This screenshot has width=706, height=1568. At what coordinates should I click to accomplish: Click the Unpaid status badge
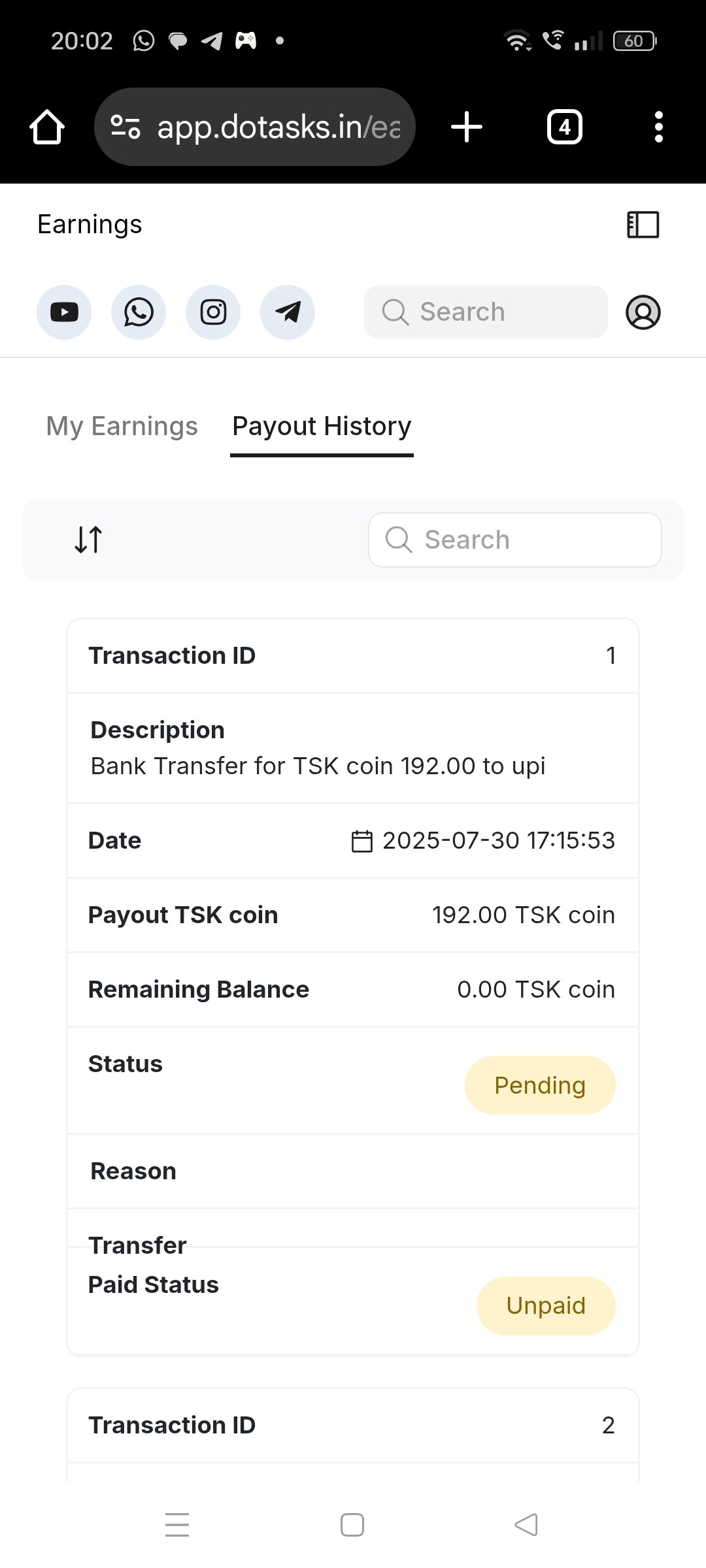point(546,1305)
